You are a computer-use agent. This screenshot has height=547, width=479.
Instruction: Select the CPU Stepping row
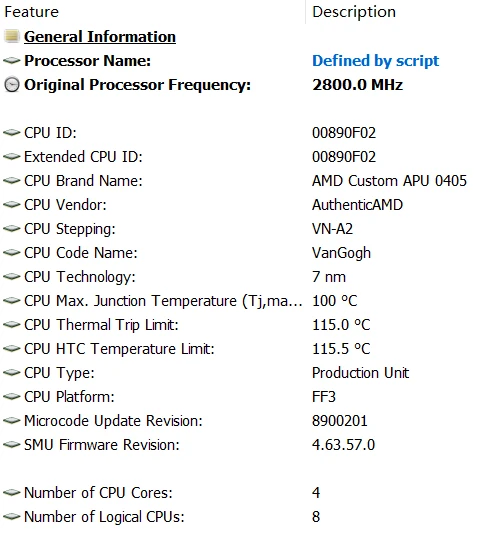click(x=239, y=229)
